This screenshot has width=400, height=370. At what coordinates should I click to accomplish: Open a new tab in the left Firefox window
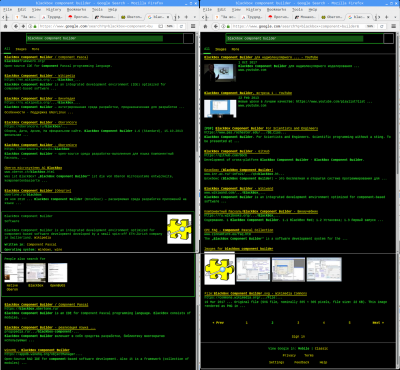pyautogui.click(x=186, y=17)
